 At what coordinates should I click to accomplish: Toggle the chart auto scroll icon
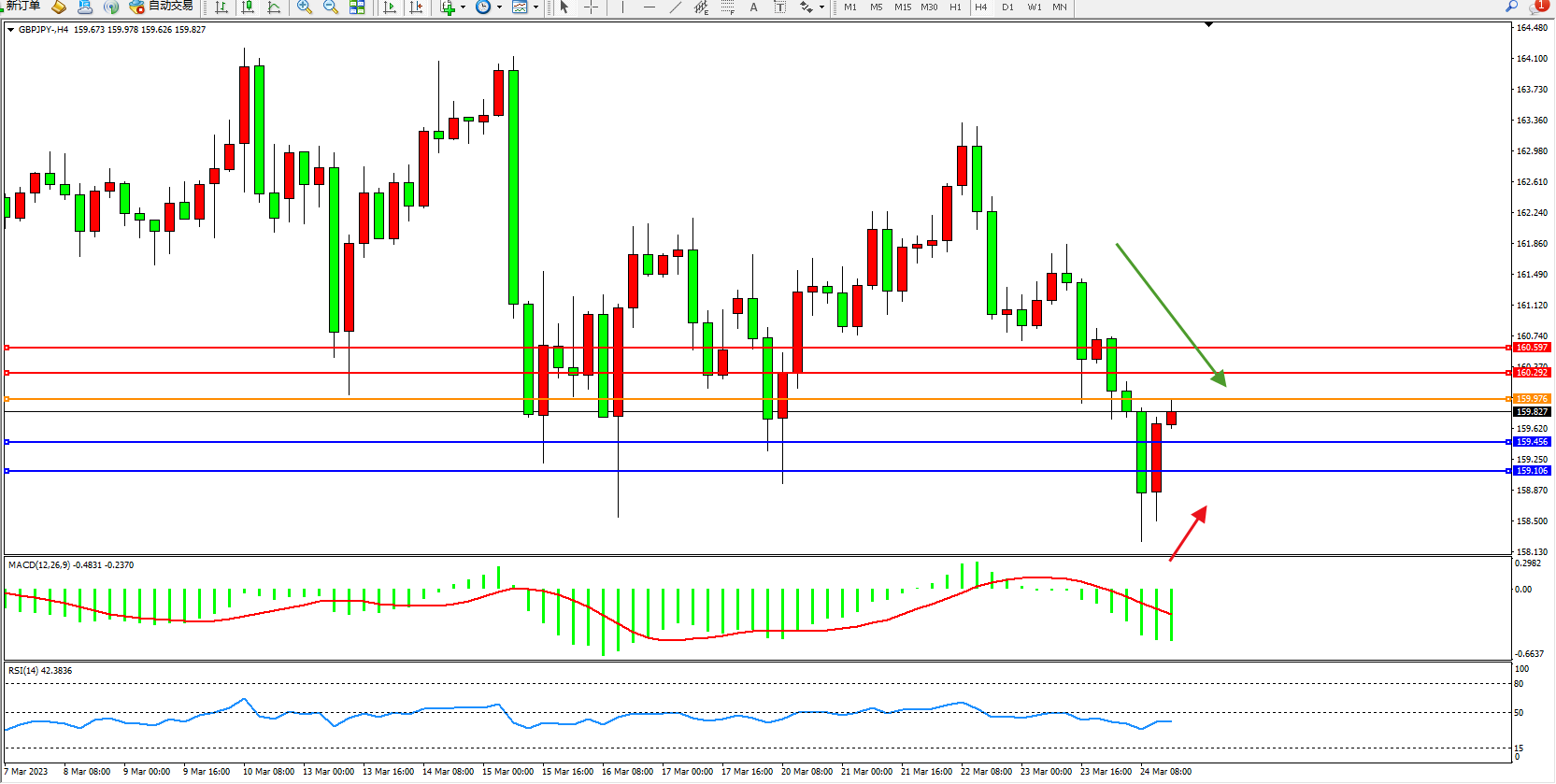[x=390, y=7]
